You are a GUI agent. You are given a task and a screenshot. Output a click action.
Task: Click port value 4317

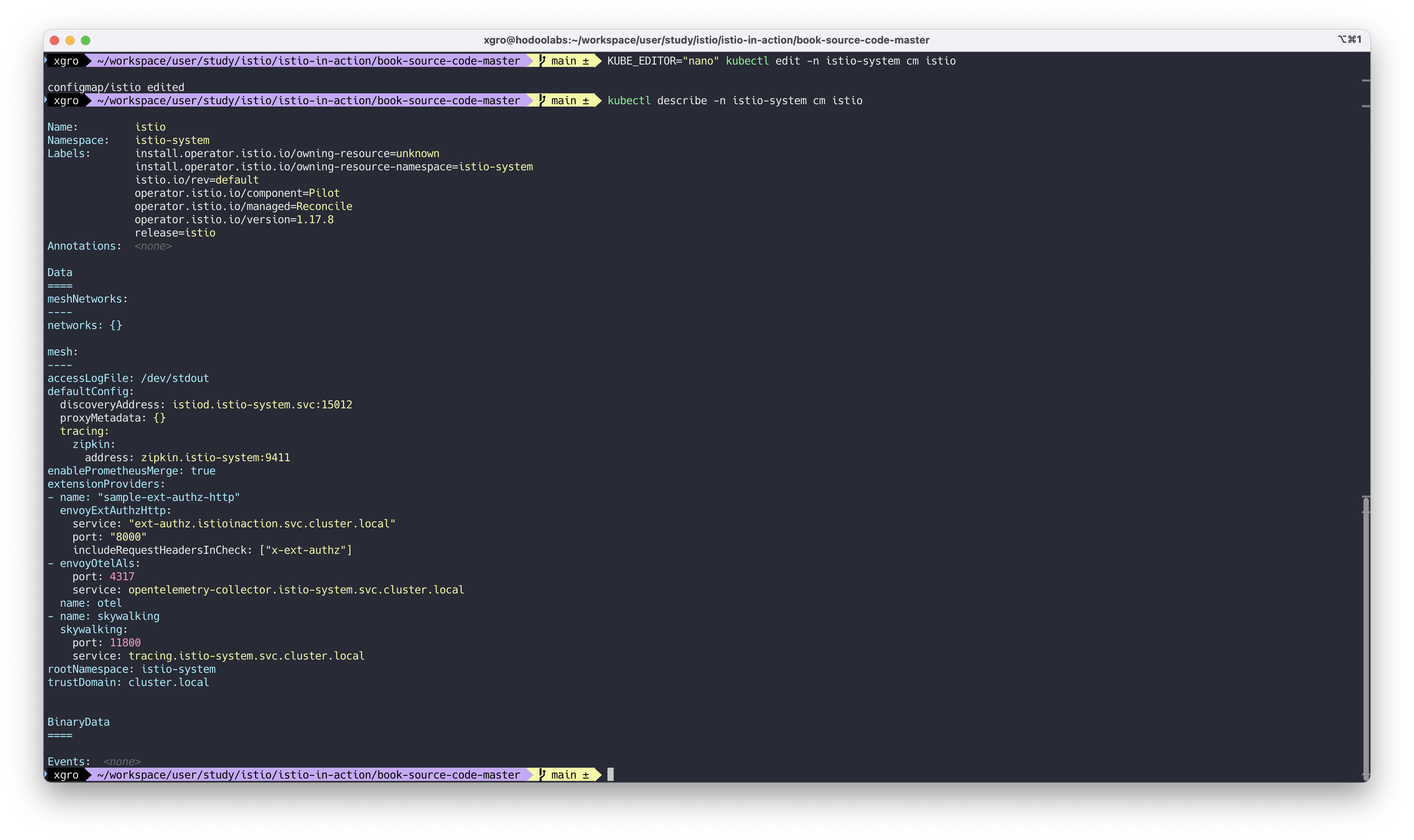tap(122, 576)
